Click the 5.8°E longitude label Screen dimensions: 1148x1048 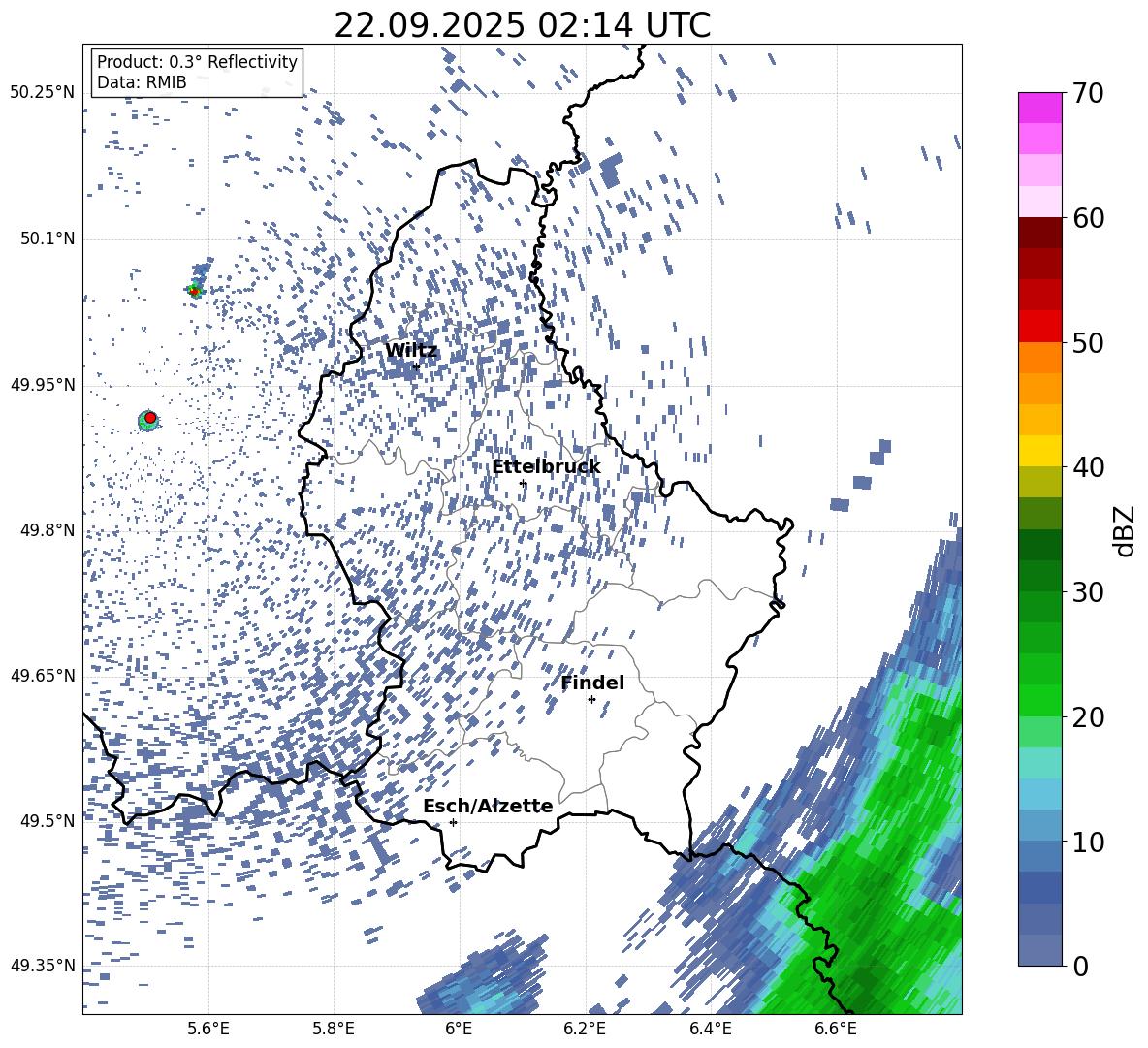[334, 1029]
